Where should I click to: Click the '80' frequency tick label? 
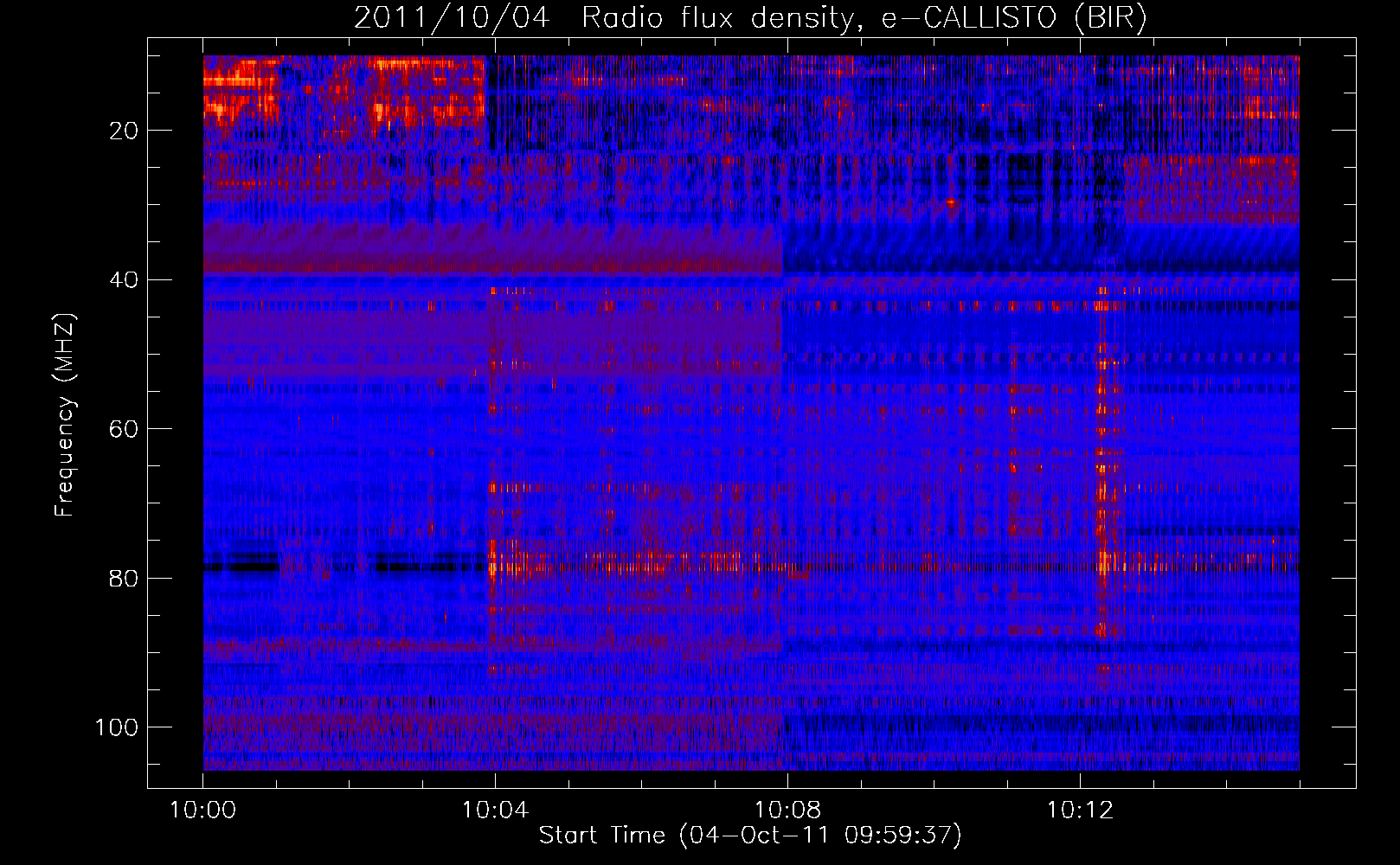click(125, 578)
